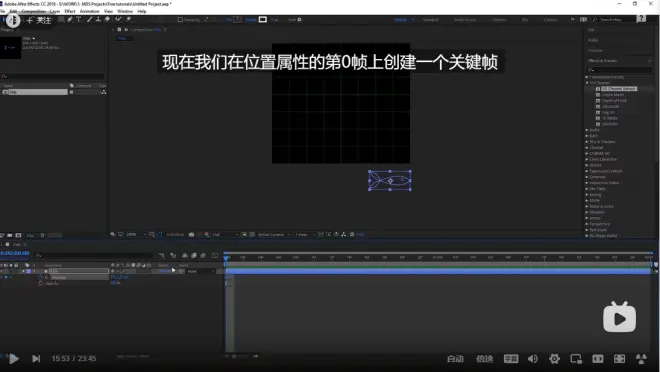Open the Animation menu

click(x=90, y=11)
